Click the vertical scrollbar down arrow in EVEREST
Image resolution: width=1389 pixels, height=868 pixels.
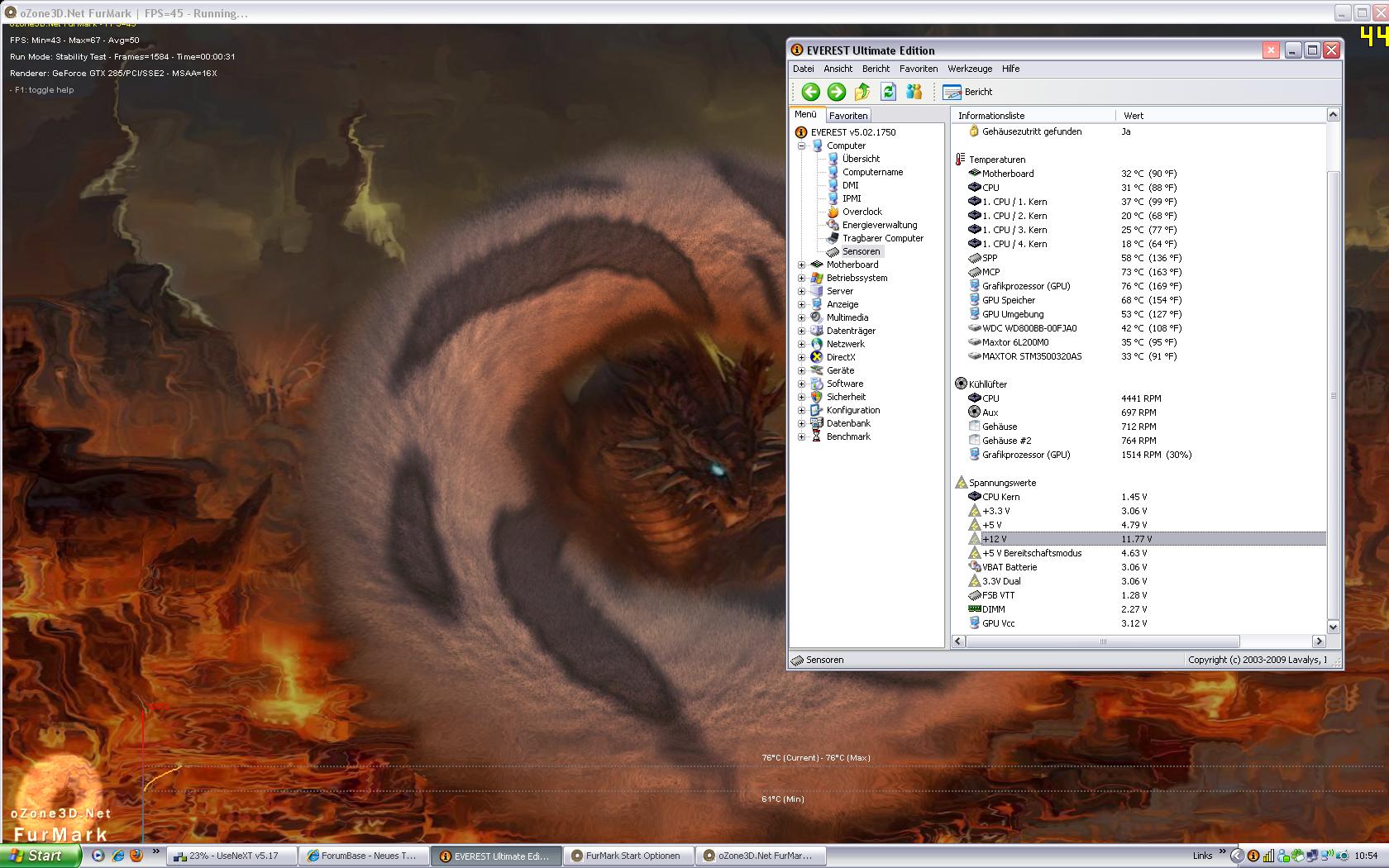click(x=1333, y=627)
